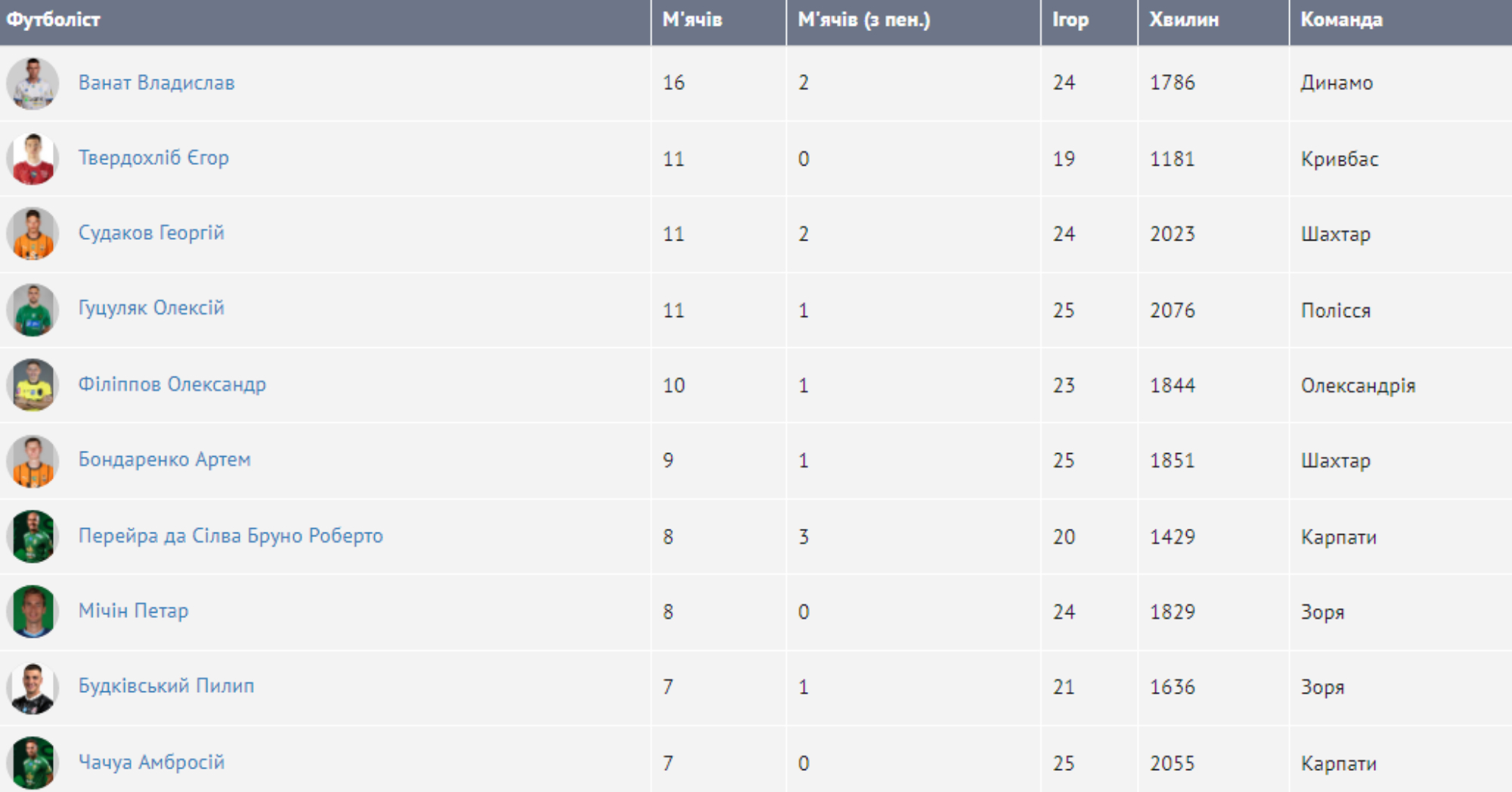Sort by the Ігор column header
The image size is (1512, 792).
1070,20
